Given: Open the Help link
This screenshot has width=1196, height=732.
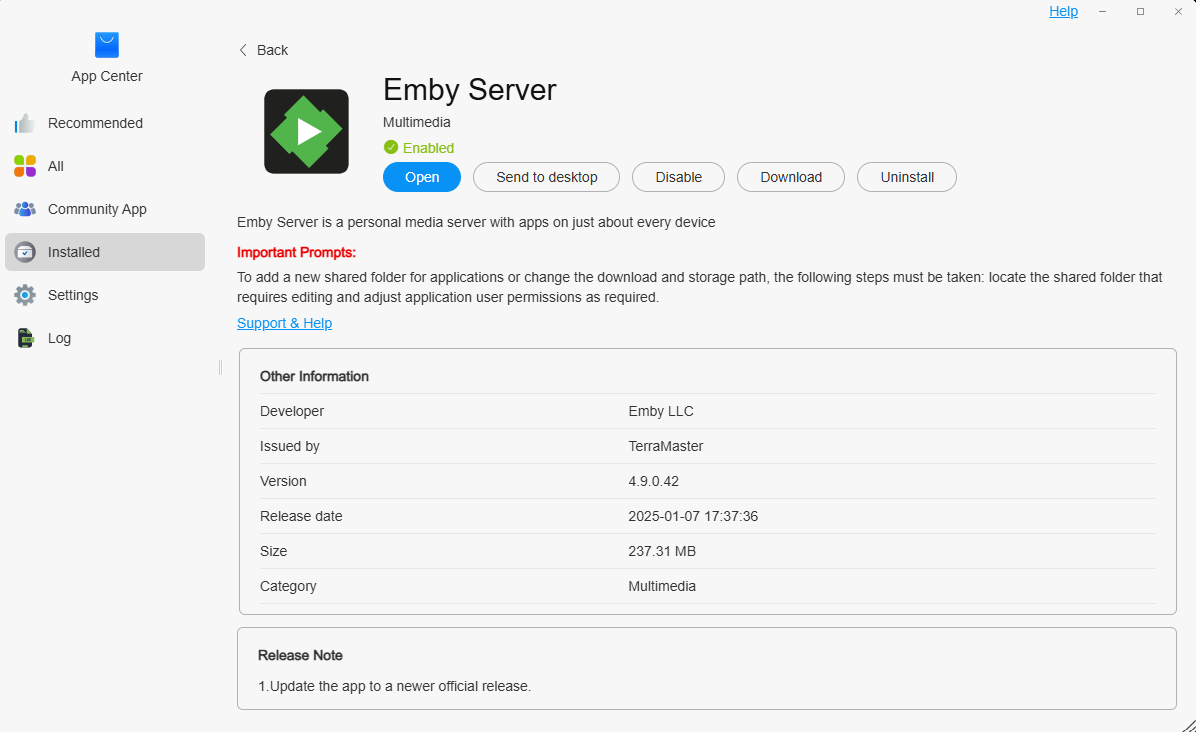Looking at the screenshot, I should [x=1063, y=11].
